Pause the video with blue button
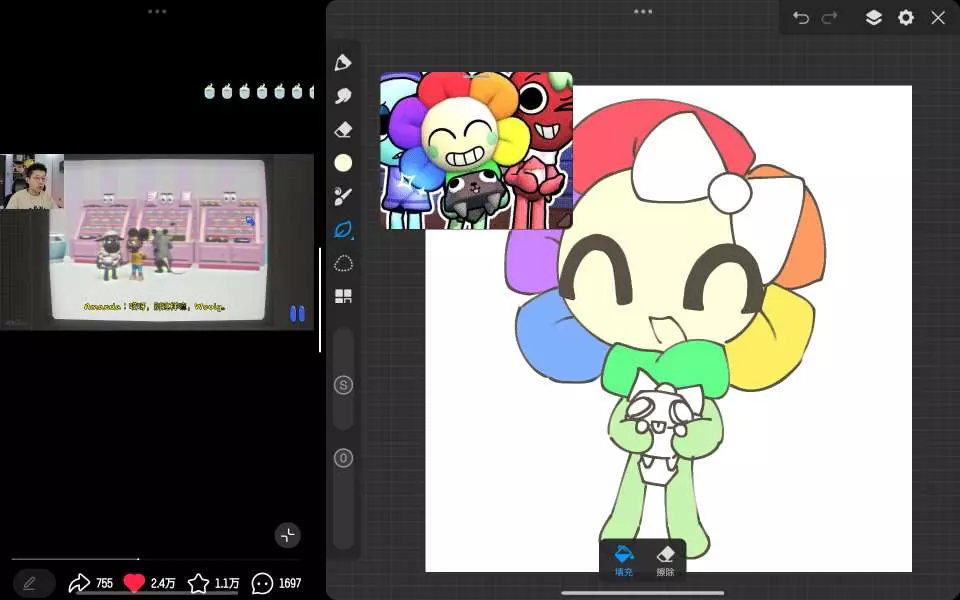 (x=297, y=313)
